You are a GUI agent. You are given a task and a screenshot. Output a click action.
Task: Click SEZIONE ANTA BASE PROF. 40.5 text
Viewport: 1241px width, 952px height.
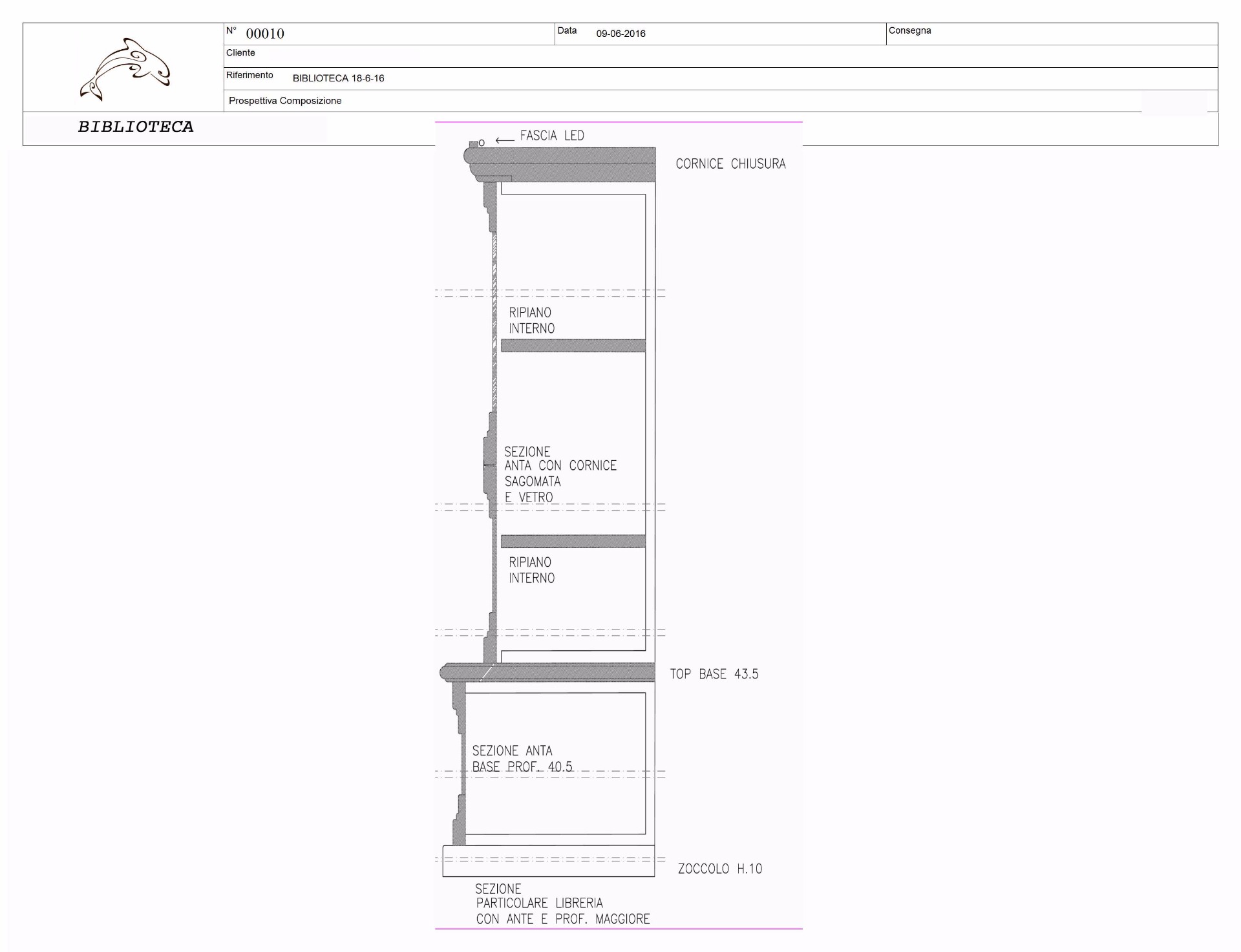point(522,759)
